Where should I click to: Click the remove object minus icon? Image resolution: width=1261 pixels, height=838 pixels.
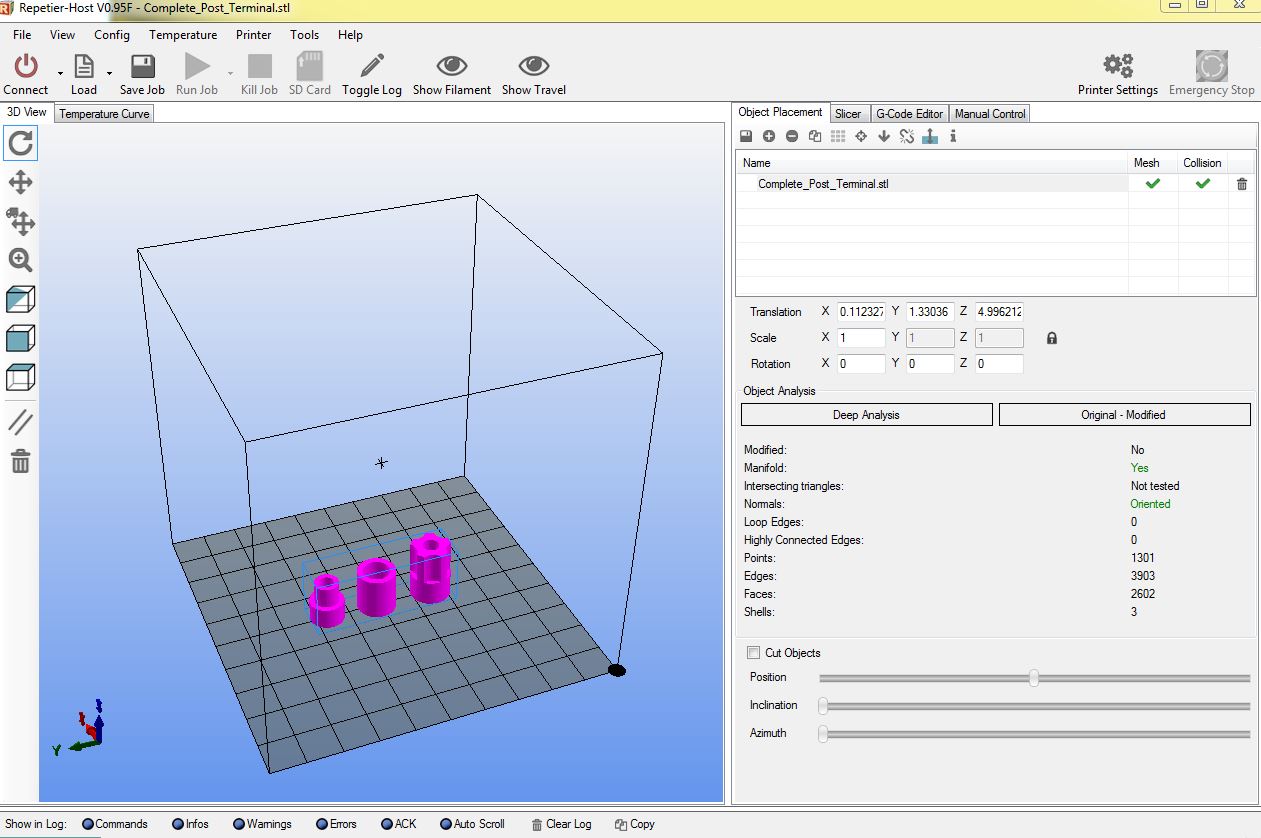pos(792,136)
